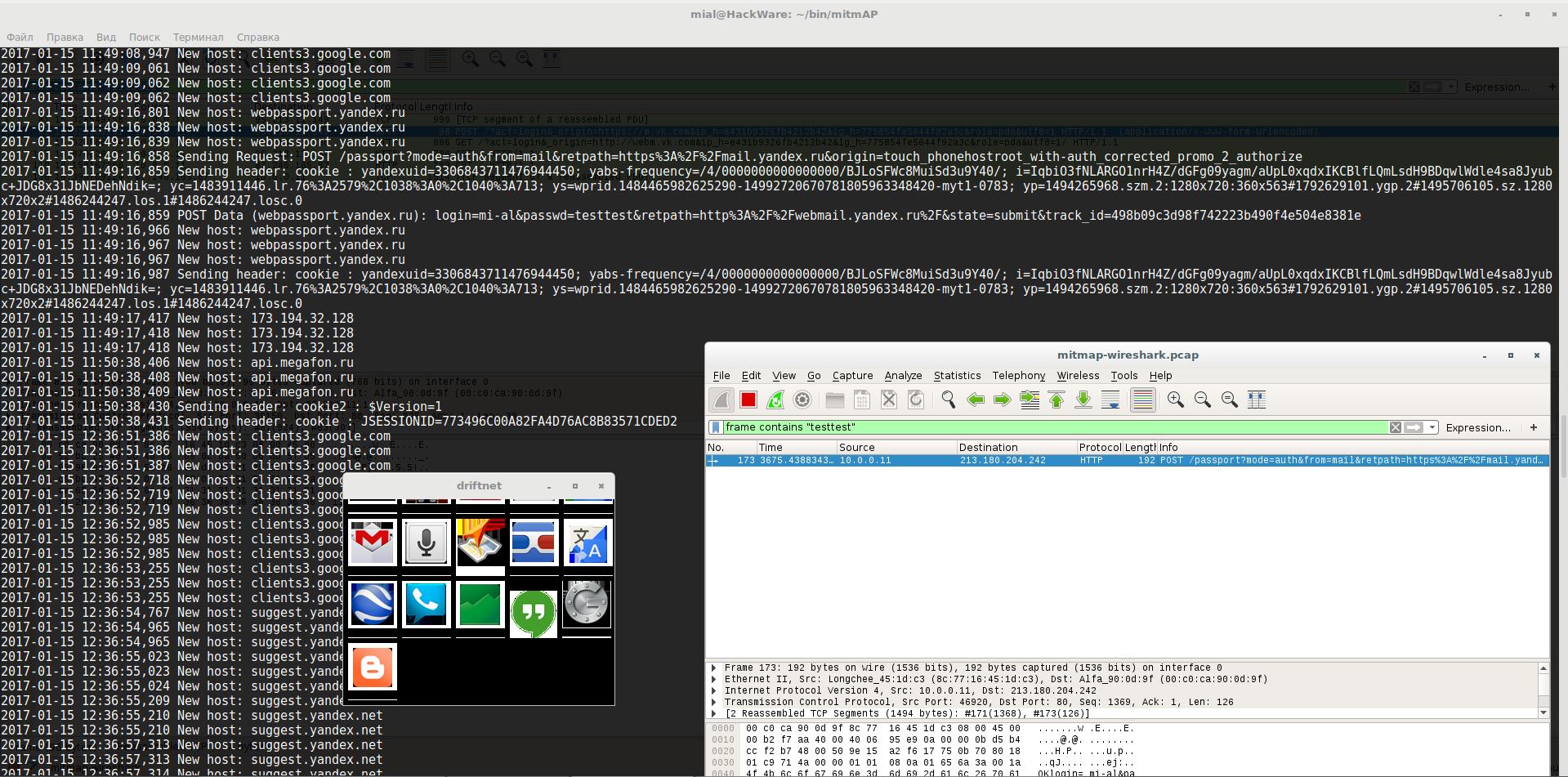Click the Gmail thumbnail in driftnet

coord(373,543)
